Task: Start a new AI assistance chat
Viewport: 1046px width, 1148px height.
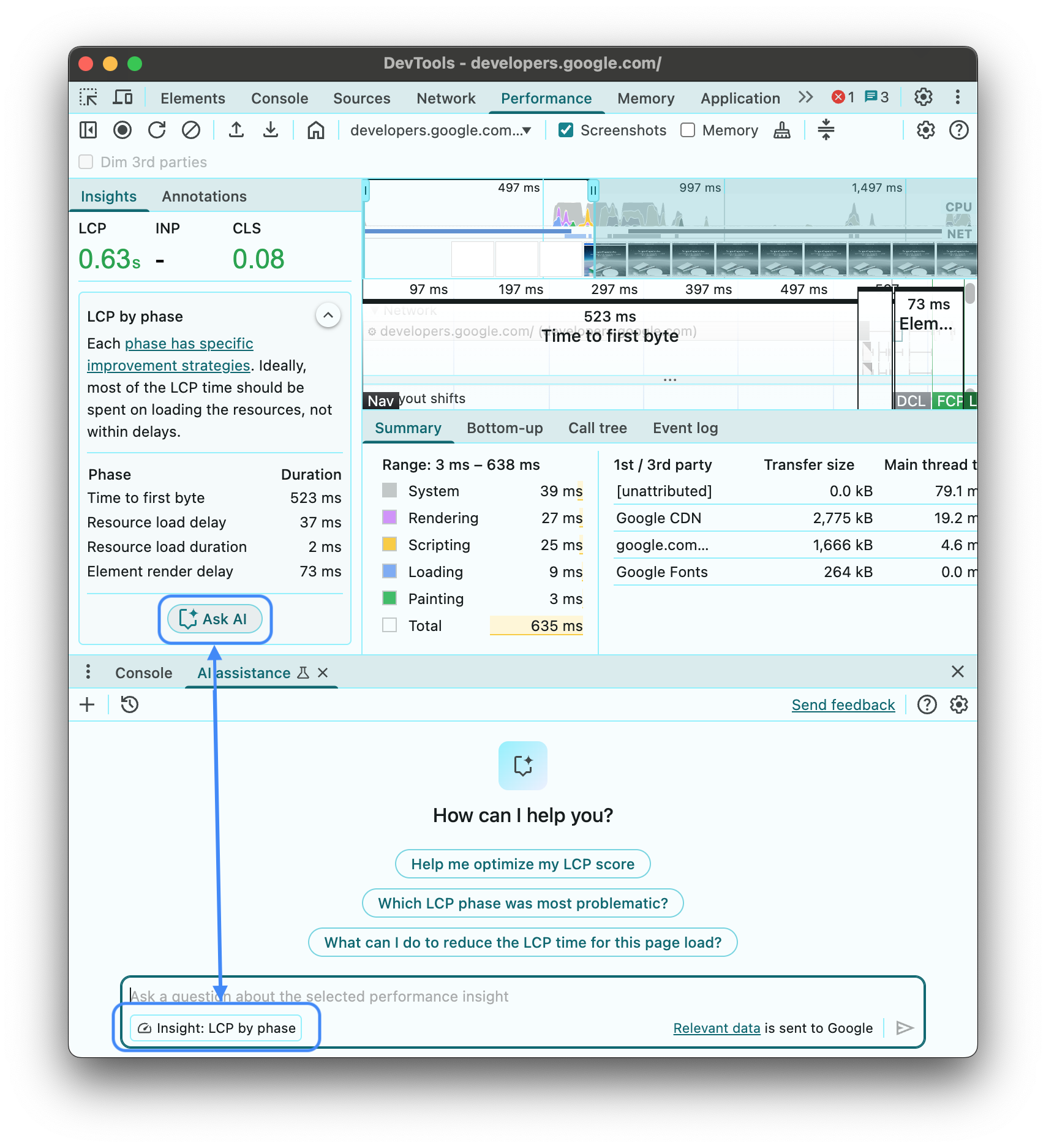Action: [86, 704]
